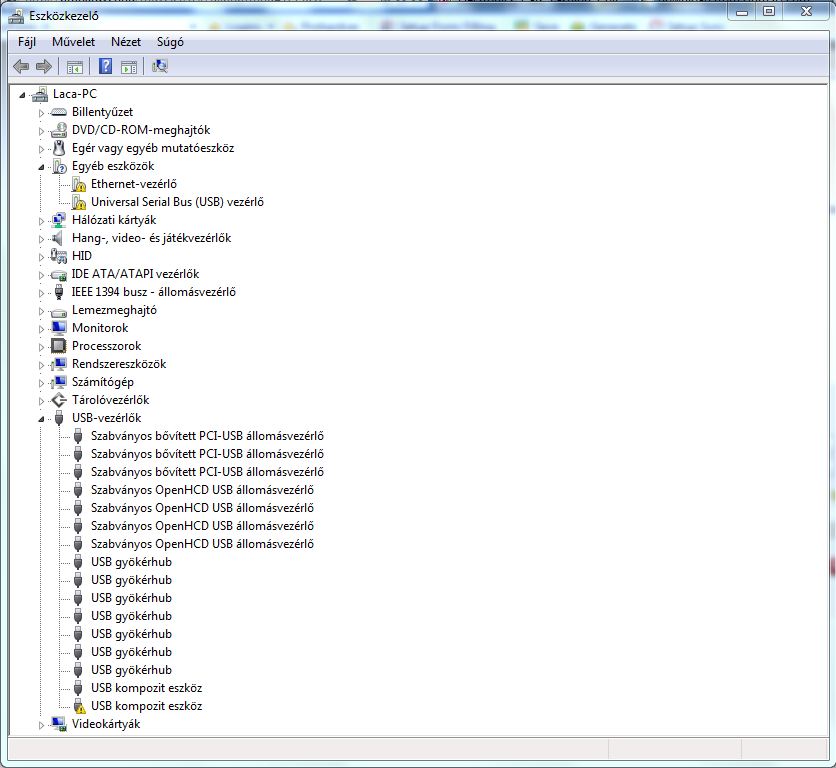Minimize the Eszközkezelő window
This screenshot has width=836, height=768.
tap(742, 11)
